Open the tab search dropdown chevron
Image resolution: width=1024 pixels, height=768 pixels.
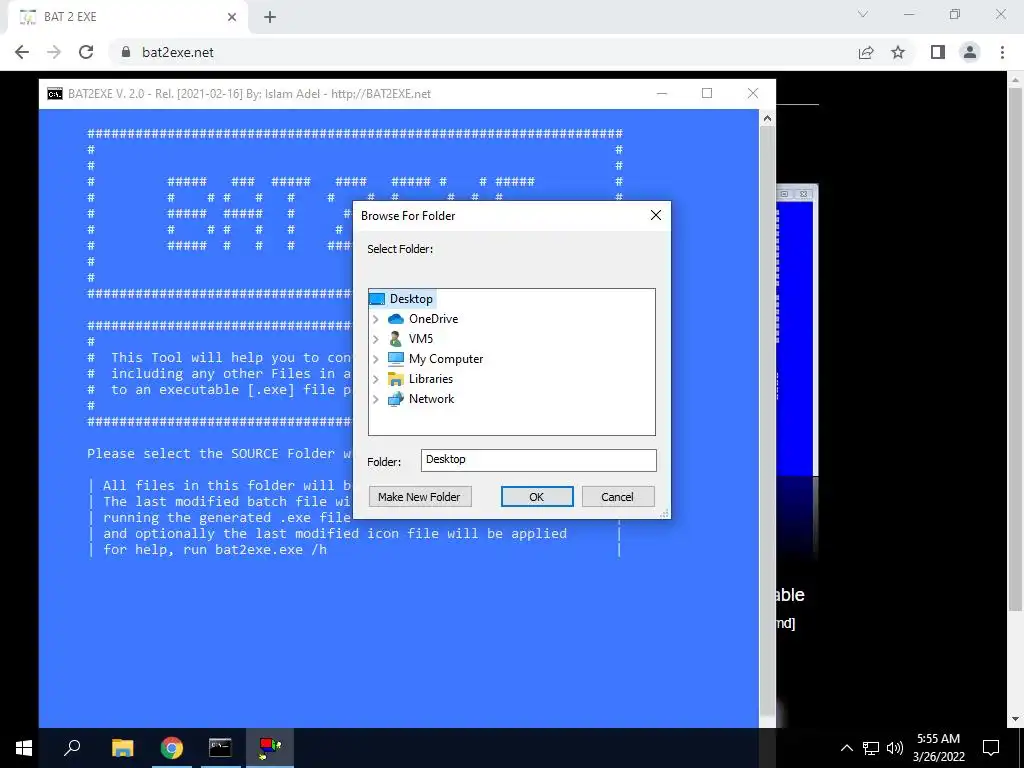pos(863,14)
